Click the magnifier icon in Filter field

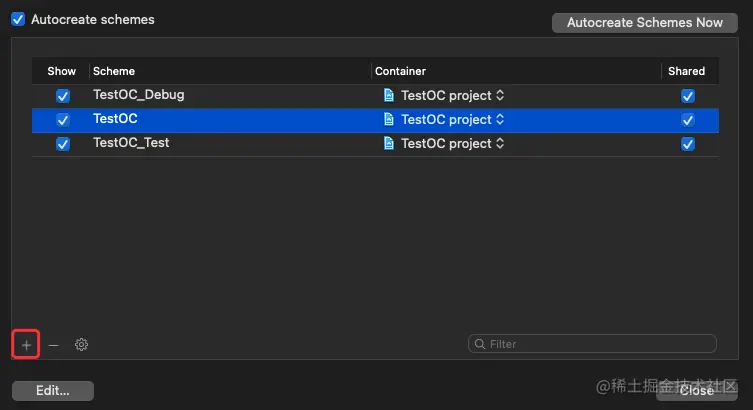click(479, 344)
